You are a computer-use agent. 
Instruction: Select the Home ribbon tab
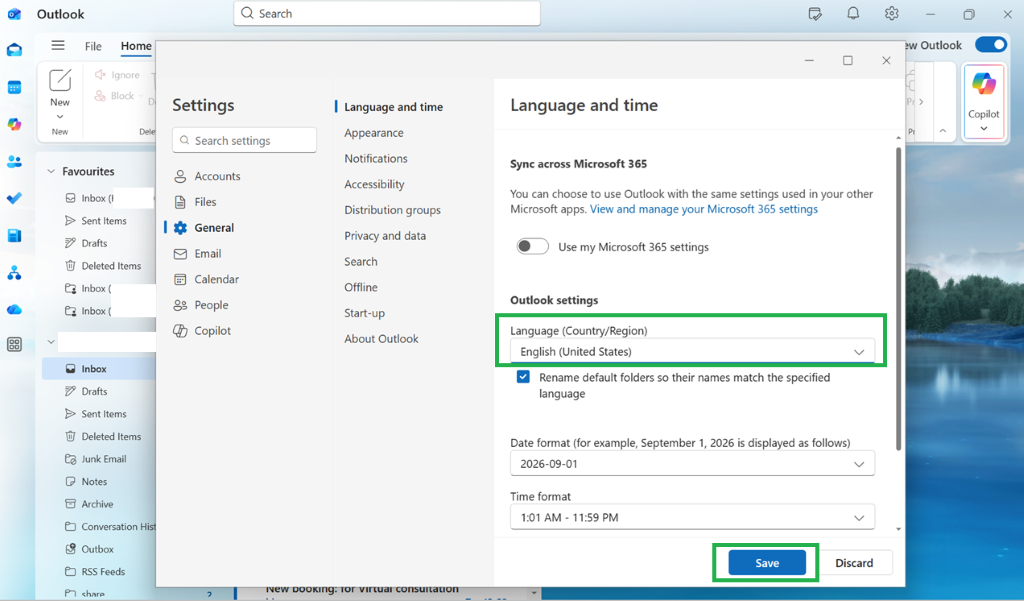136,46
